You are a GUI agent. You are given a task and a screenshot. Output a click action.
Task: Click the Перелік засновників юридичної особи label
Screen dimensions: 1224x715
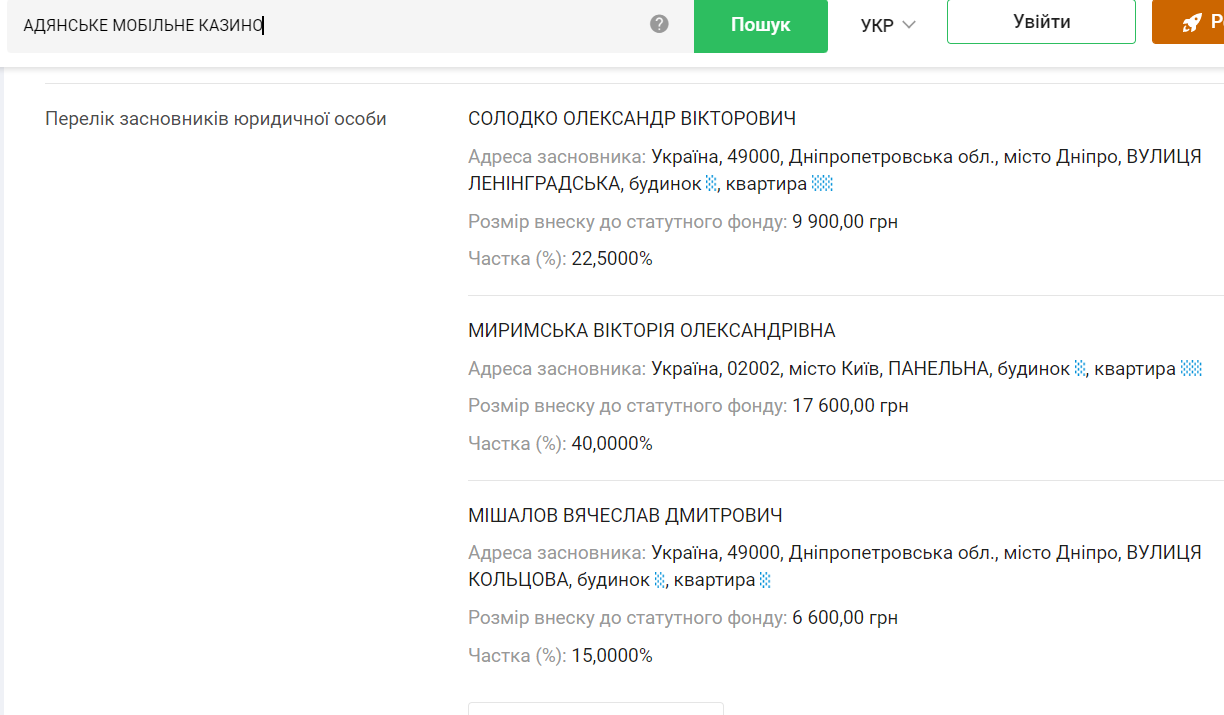click(x=216, y=119)
